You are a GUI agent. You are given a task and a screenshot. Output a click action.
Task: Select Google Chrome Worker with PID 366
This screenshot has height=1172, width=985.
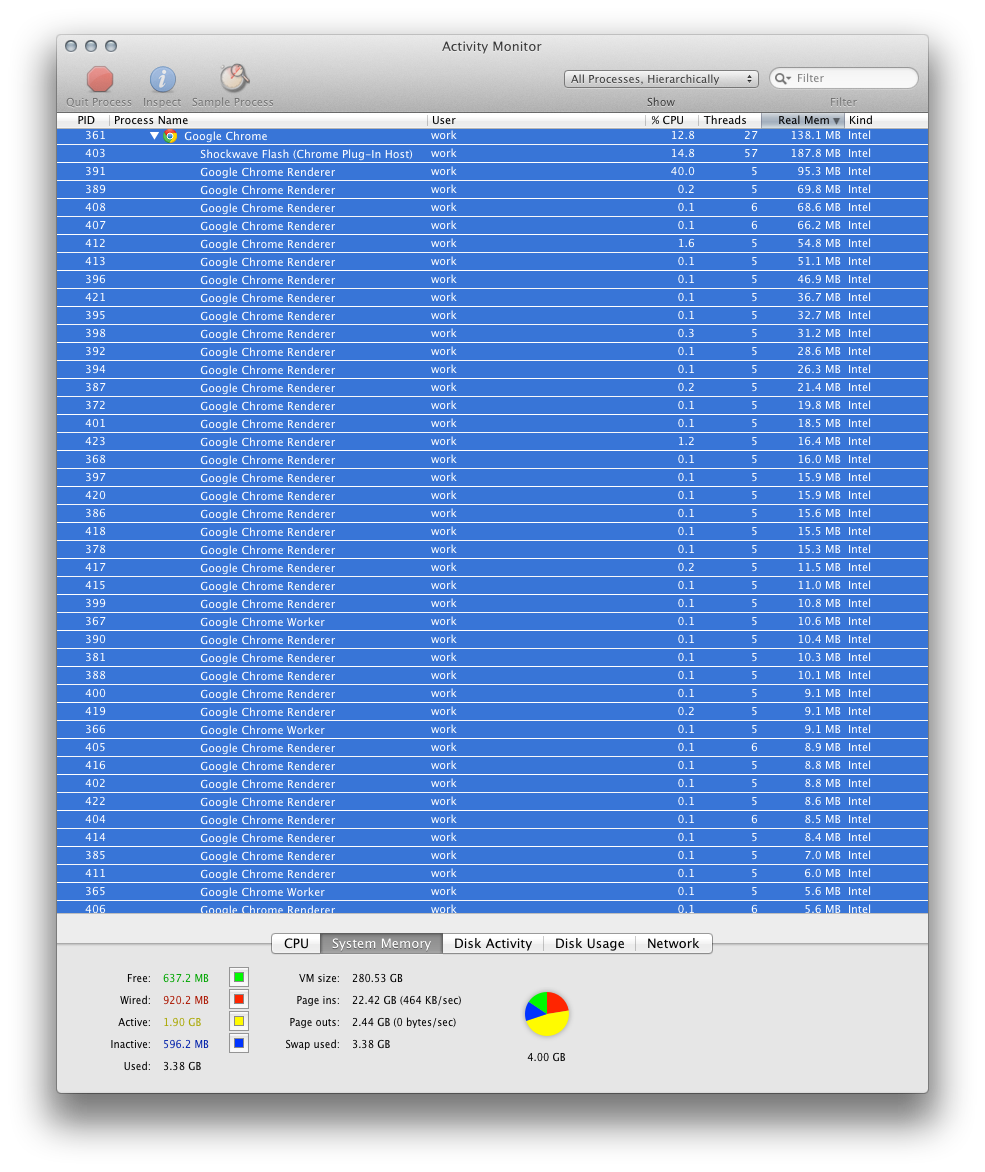(492, 730)
